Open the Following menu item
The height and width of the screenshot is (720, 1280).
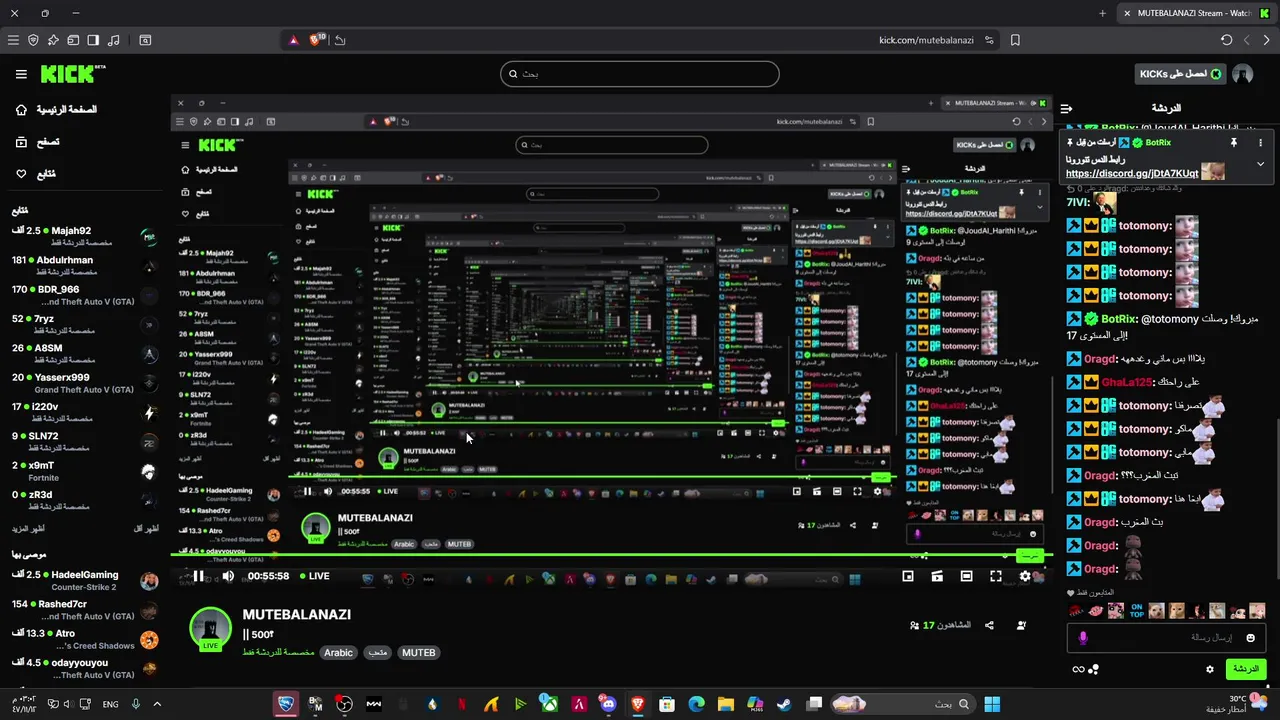(x=35, y=174)
